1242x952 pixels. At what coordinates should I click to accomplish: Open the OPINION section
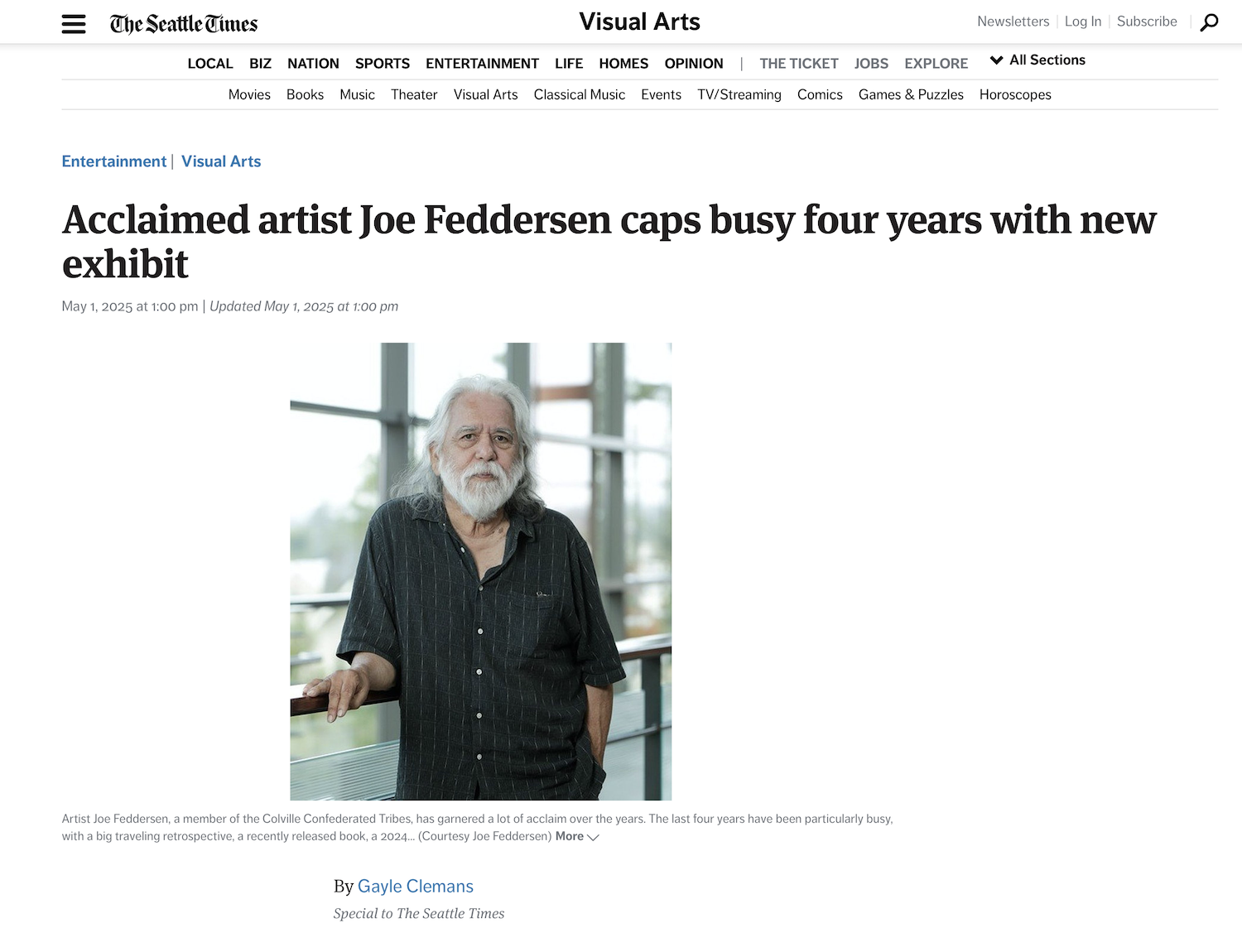tap(694, 64)
